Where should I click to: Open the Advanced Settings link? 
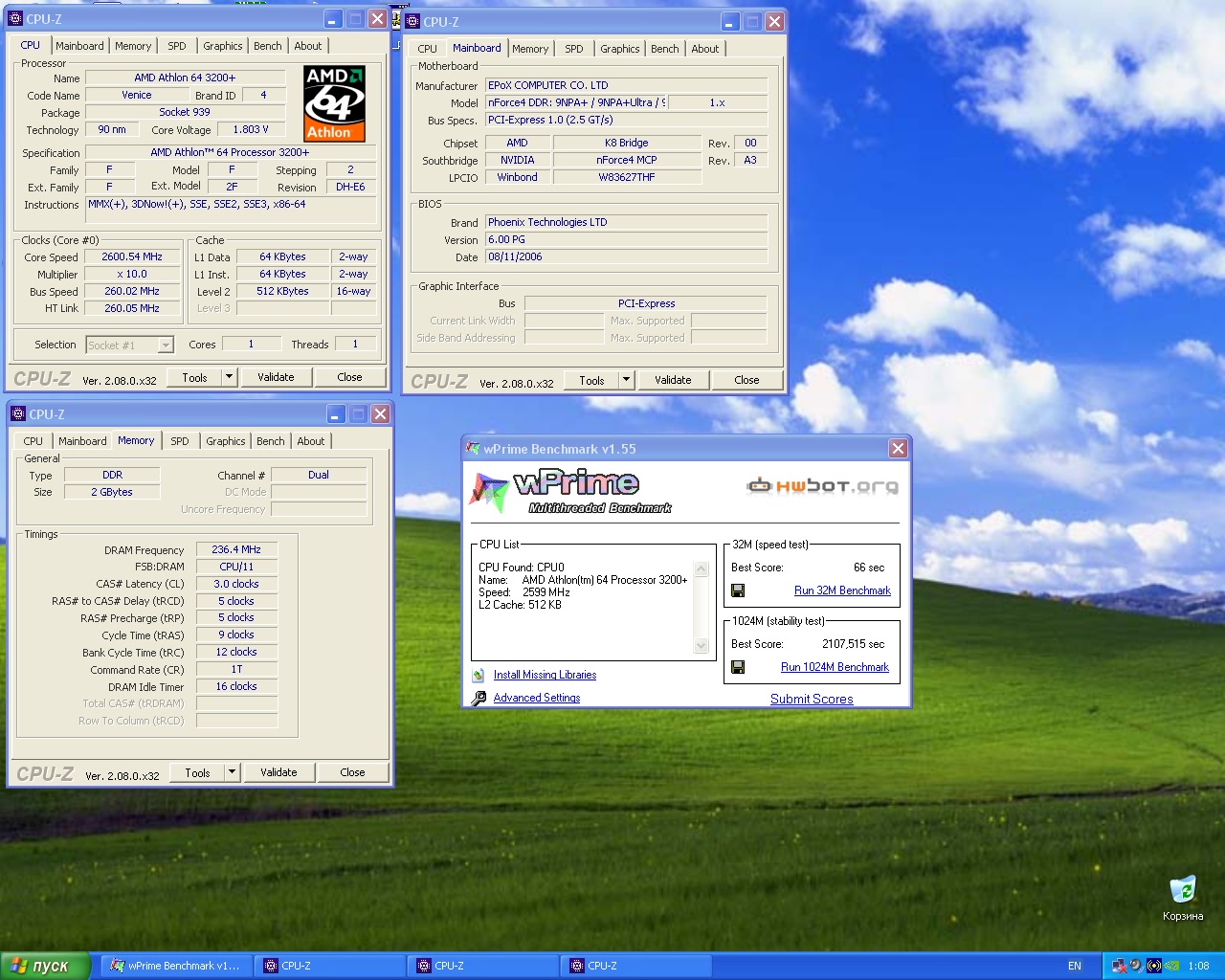(537, 698)
